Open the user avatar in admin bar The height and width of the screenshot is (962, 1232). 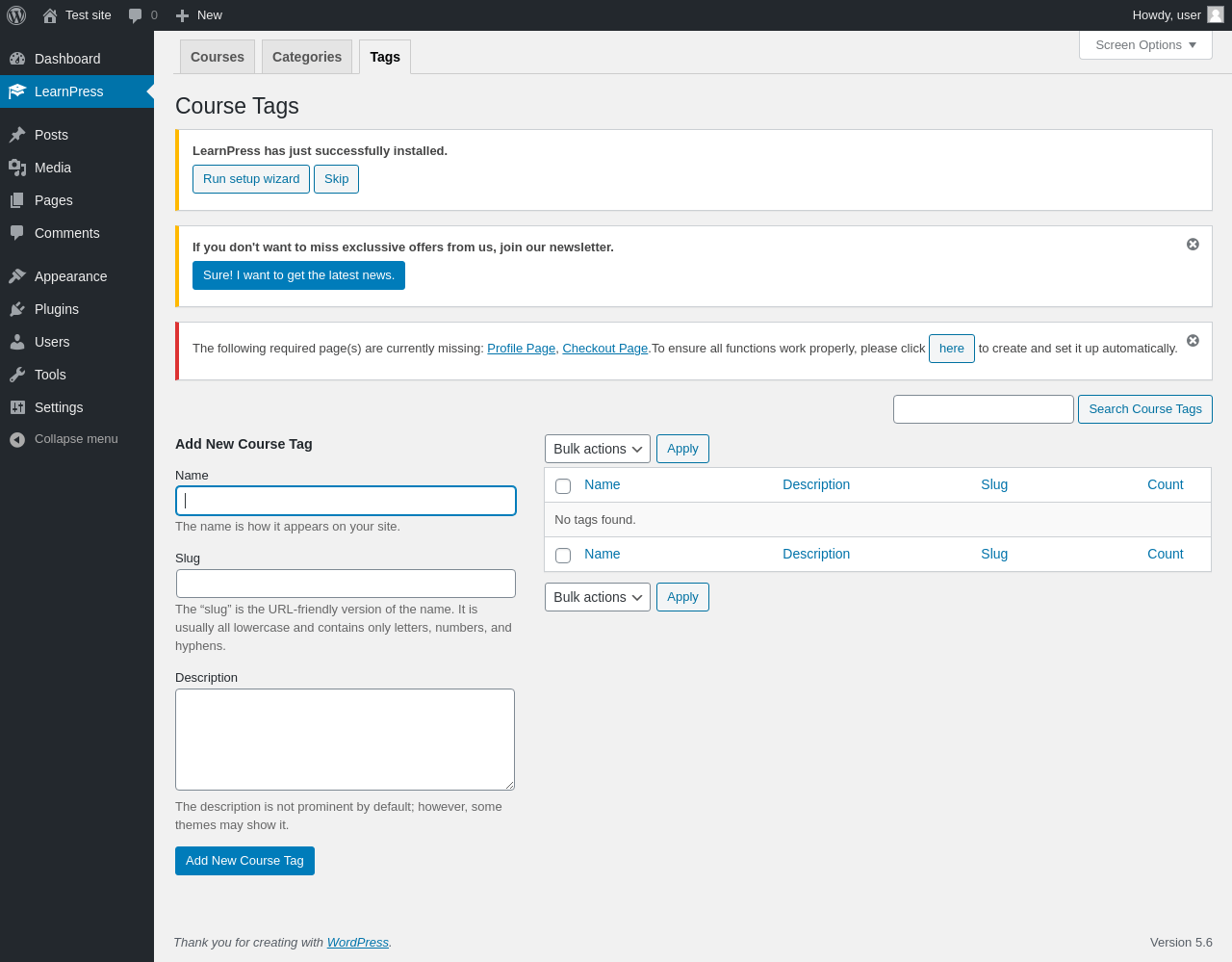click(x=1216, y=14)
